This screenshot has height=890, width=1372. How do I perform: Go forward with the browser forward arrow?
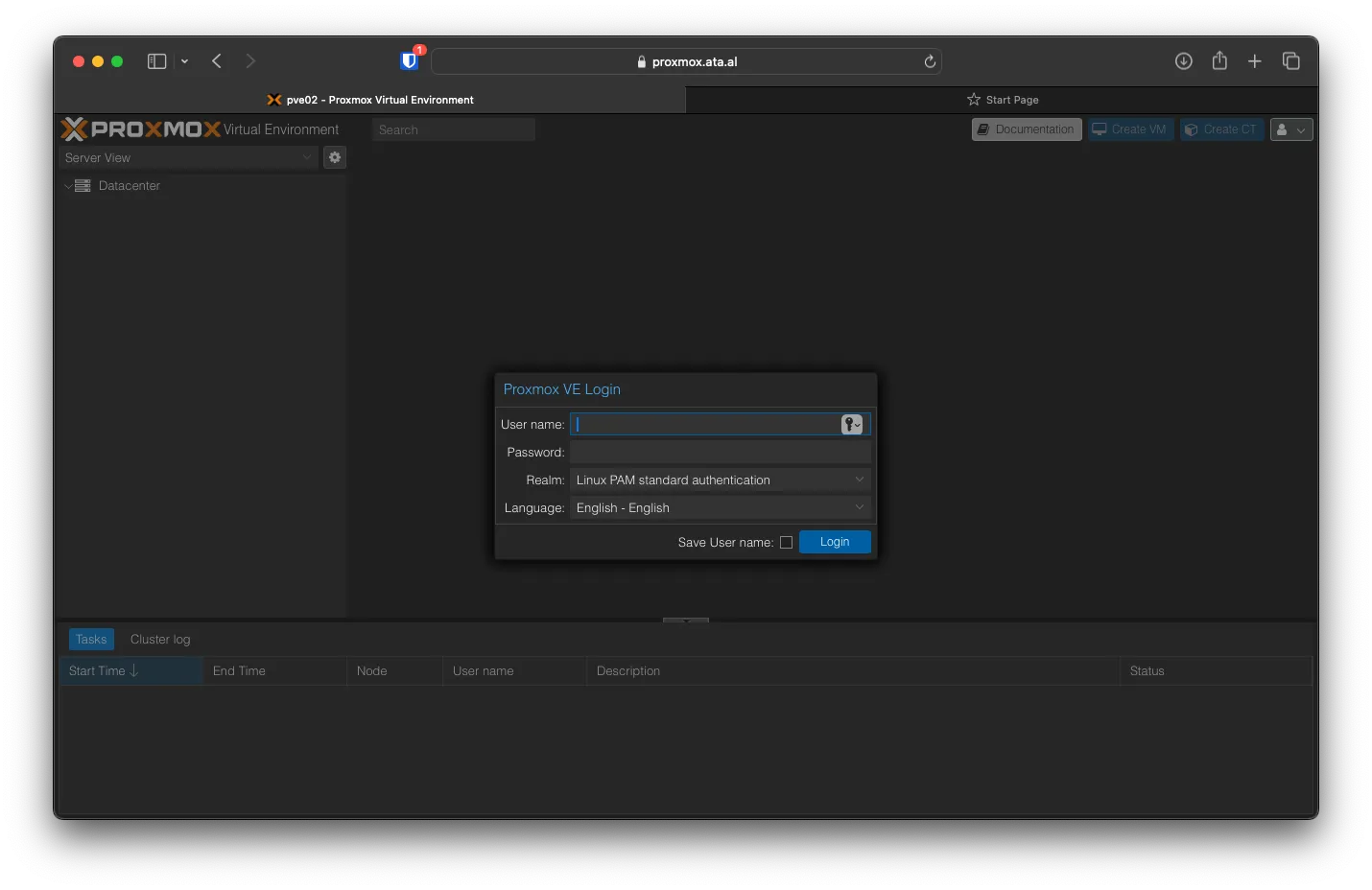250,61
